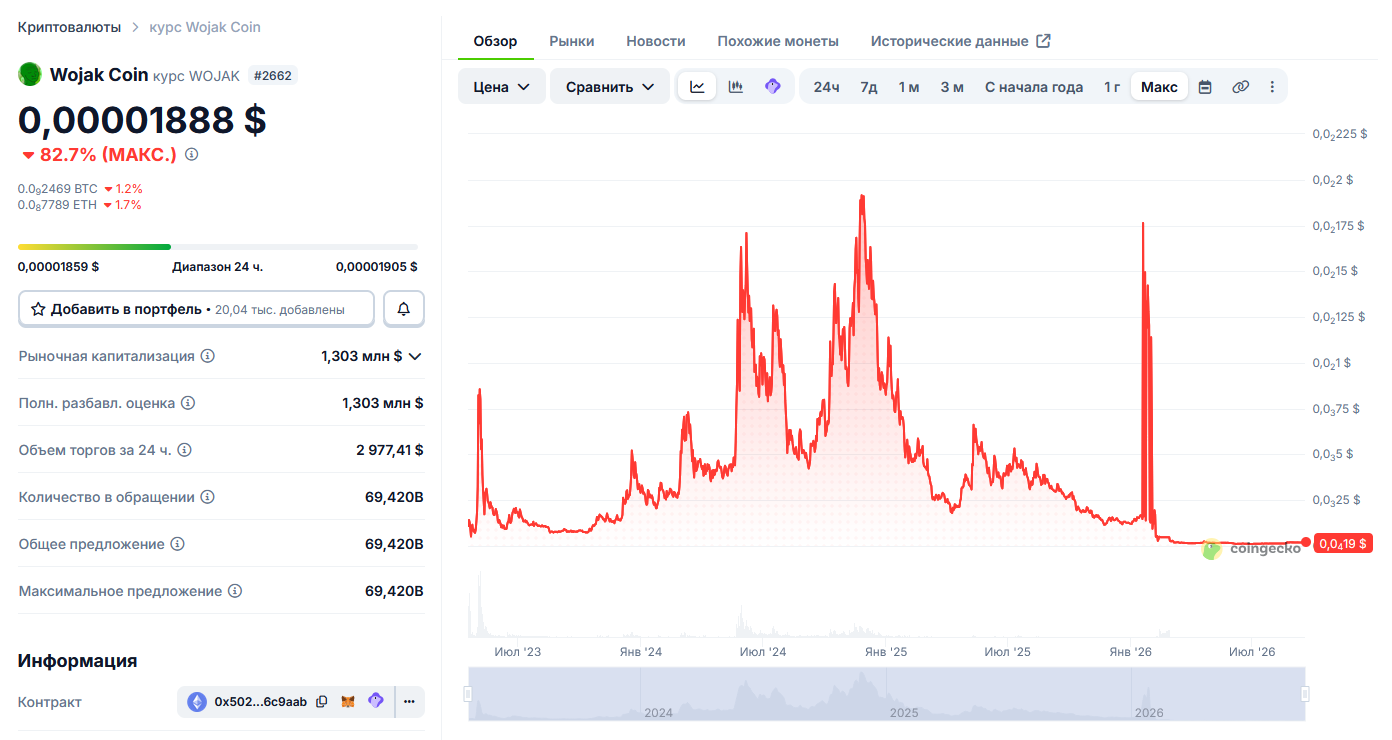Open the Сравнить dropdown
Screen dimensions: 1392x740
click(610, 87)
